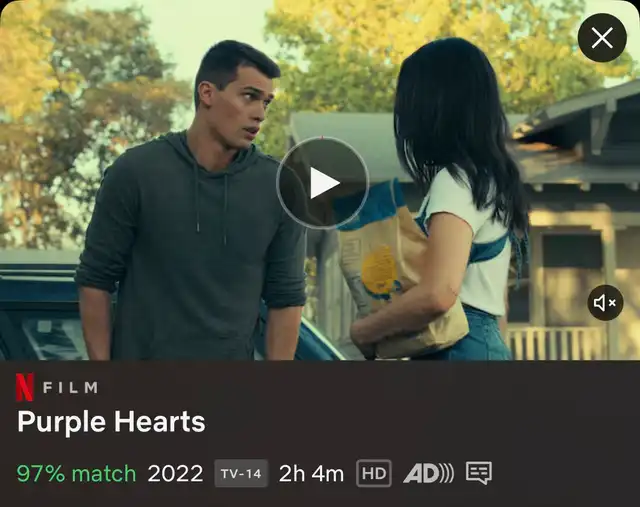Open the Purple Hearts title
The width and height of the screenshot is (640, 507).
click(111, 422)
